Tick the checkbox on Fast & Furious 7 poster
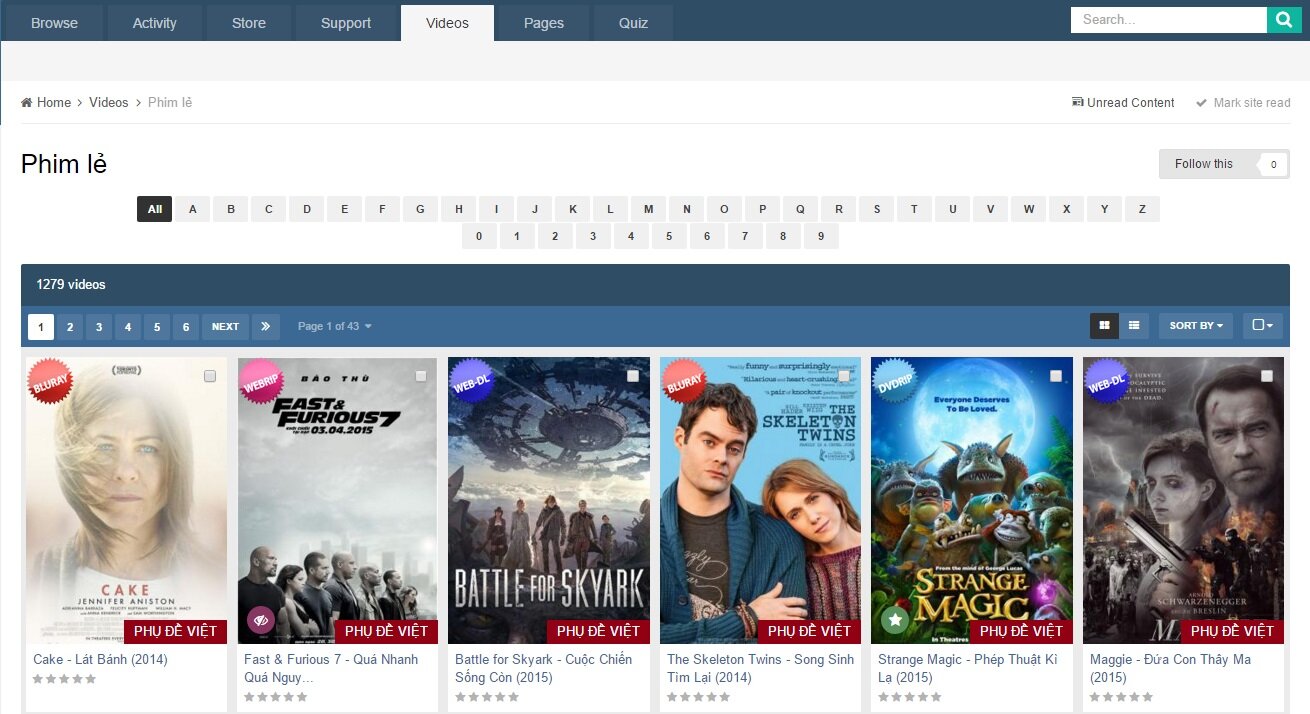The width and height of the screenshot is (1310, 714). 421,376
